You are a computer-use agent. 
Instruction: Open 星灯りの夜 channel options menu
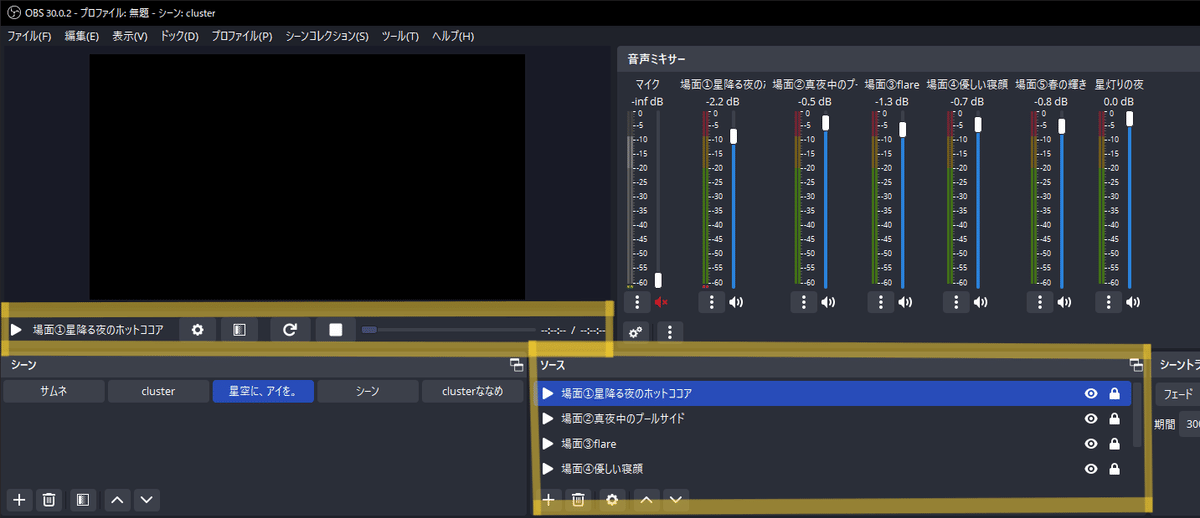1107,302
